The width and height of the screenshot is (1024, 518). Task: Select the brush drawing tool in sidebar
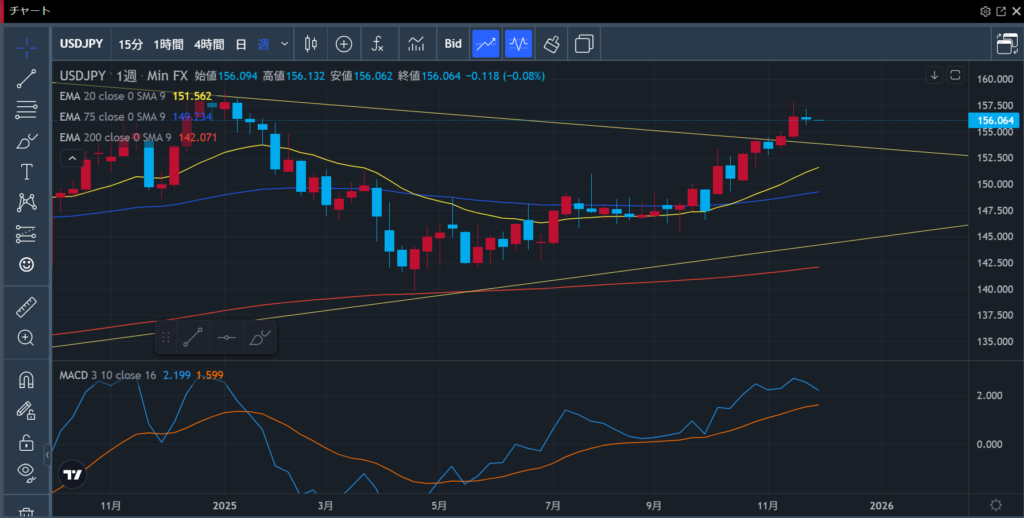click(x=27, y=141)
